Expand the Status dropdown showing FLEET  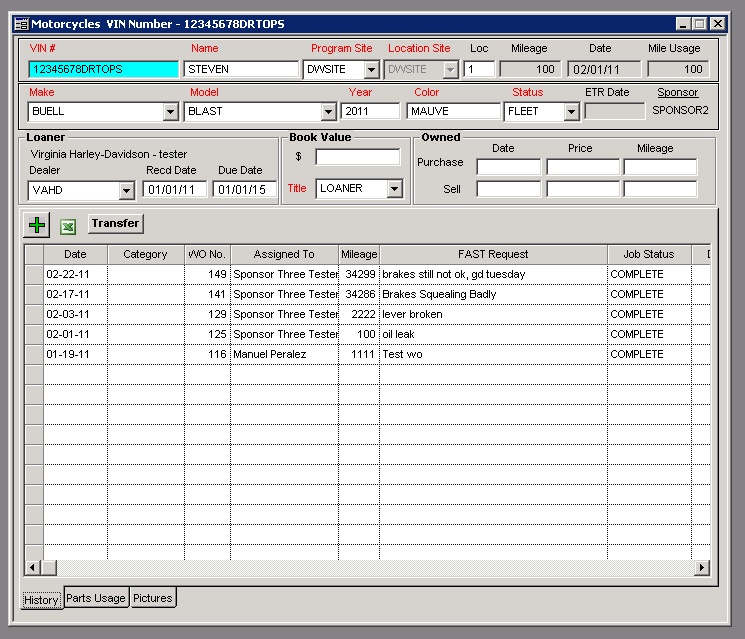[571, 112]
